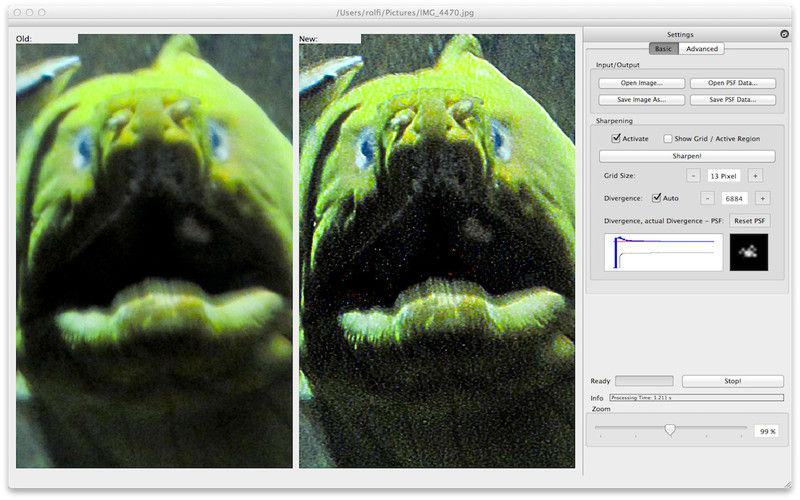Click the Save PSF Data... button
800x500 pixels.
coord(733,100)
